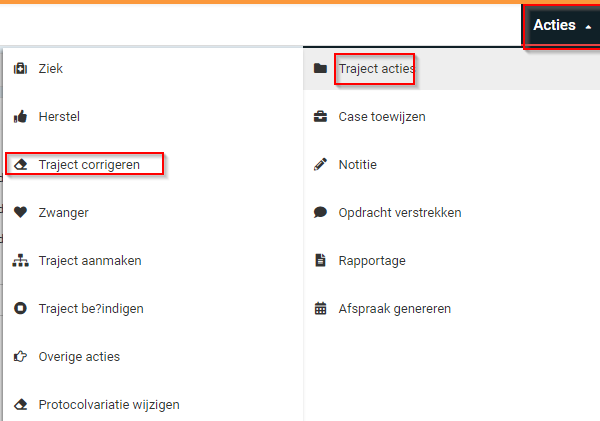Choose the Overige acties entry
The width and height of the screenshot is (600, 421).
pyautogui.click(x=79, y=356)
